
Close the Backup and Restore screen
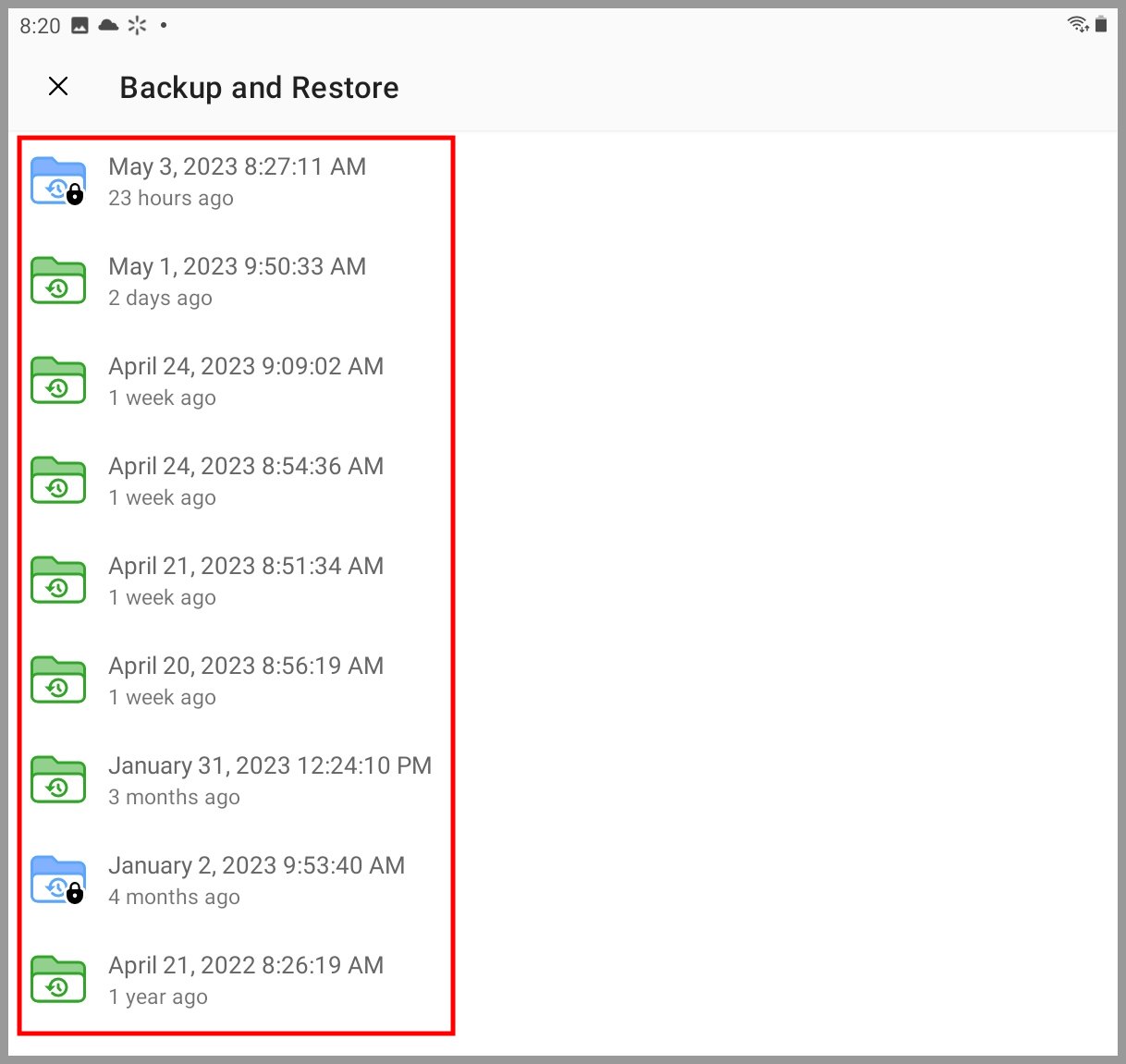click(x=58, y=86)
